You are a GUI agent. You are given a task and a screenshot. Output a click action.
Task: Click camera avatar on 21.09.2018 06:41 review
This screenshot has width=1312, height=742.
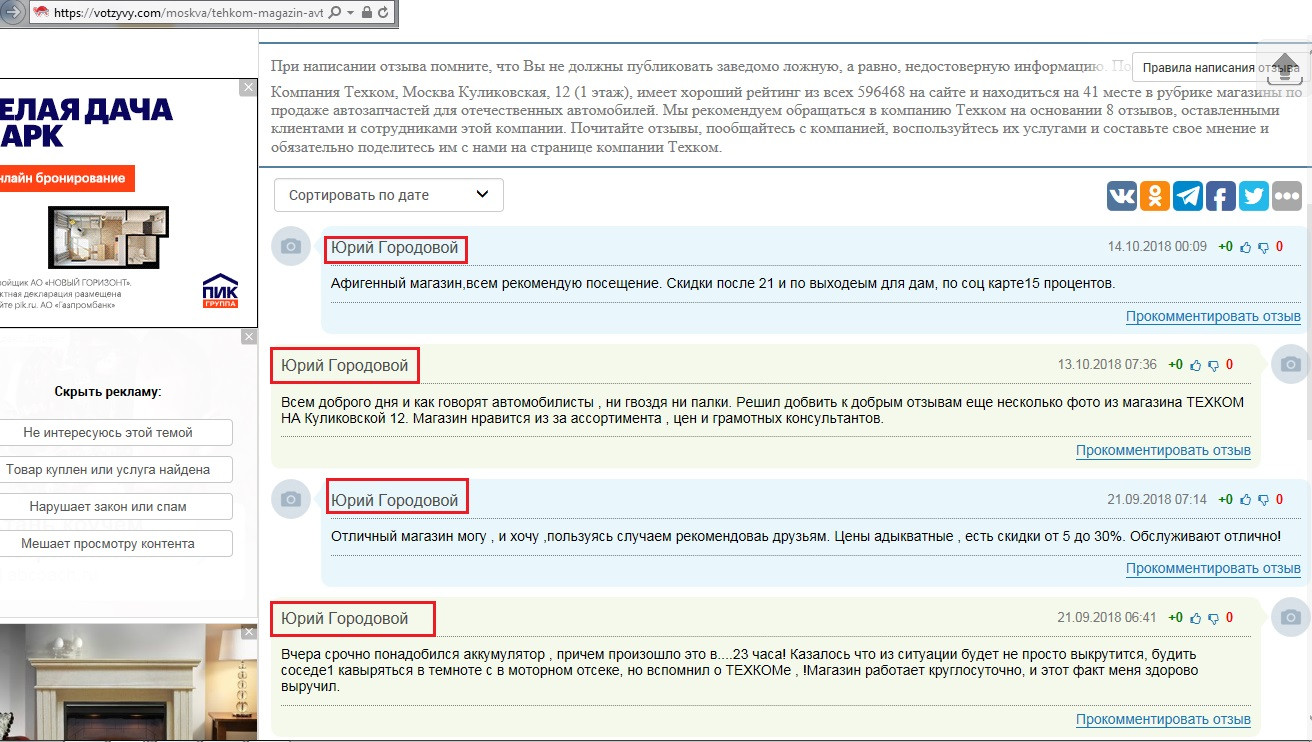[x=1290, y=617]
